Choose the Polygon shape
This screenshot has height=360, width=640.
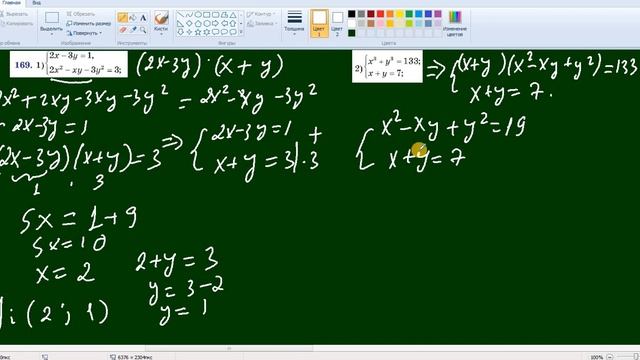coord(224,15)
